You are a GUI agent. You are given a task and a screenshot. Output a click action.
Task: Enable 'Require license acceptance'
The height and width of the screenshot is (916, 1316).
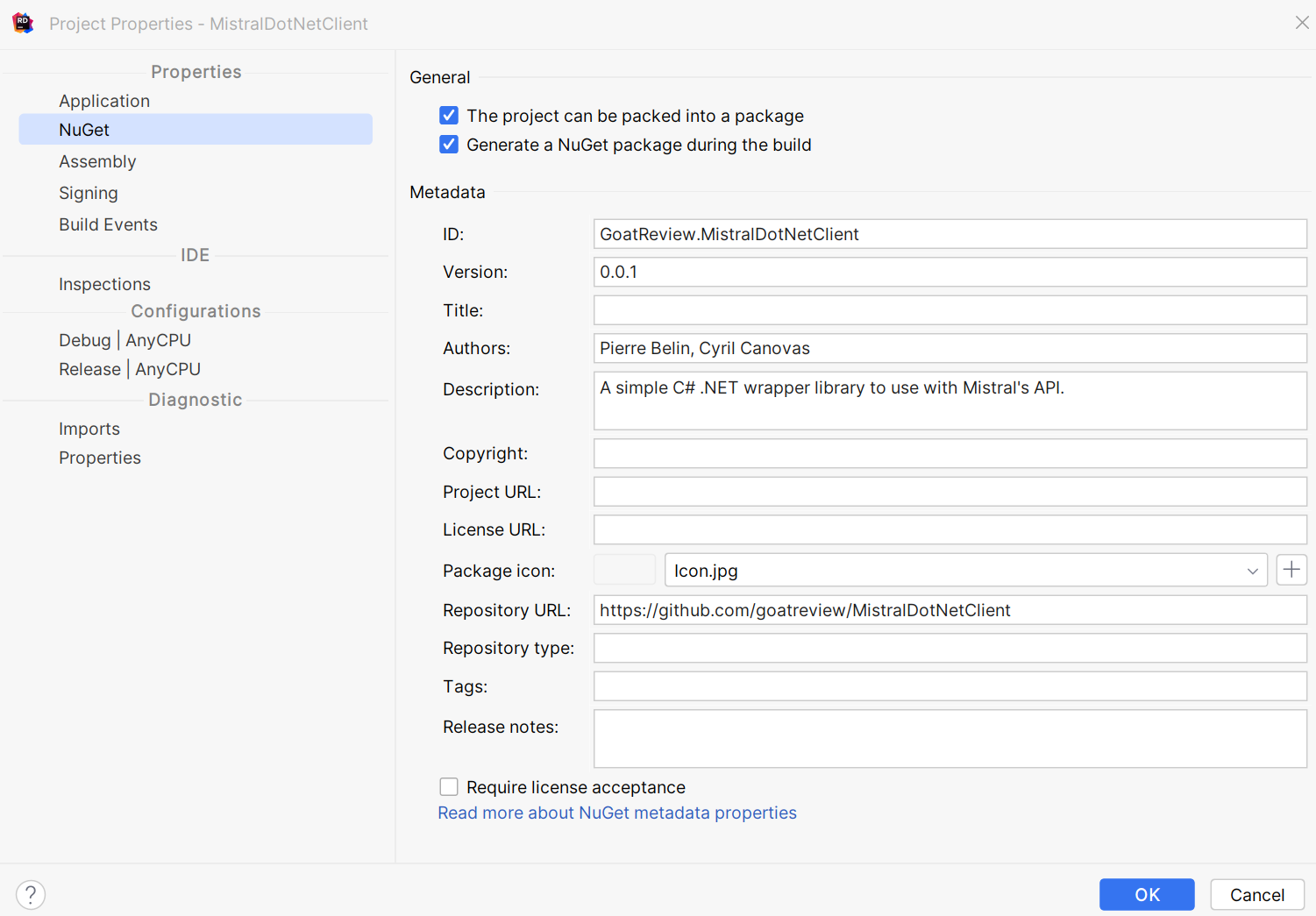tap(449, 786)
